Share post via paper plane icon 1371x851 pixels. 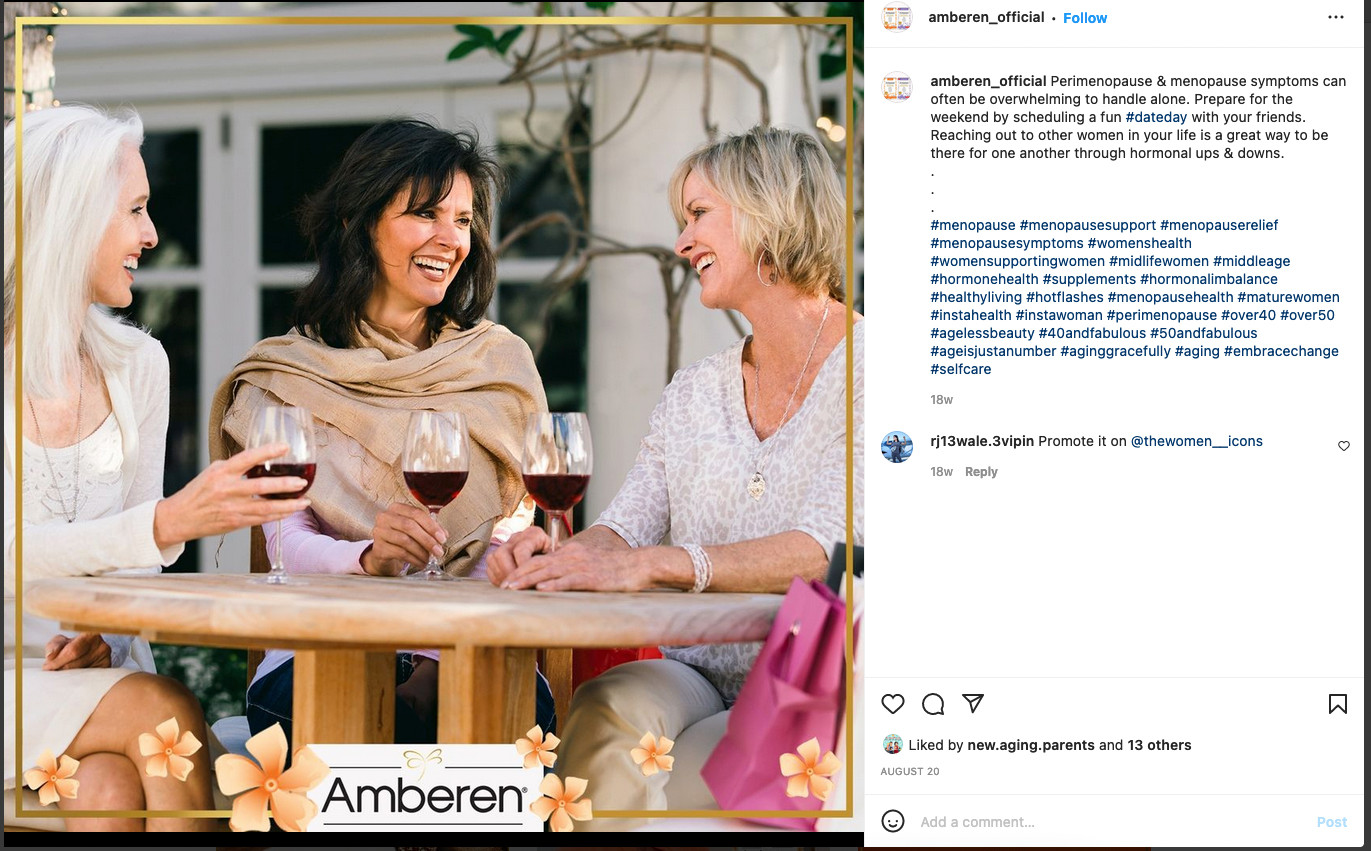[973, 703]
